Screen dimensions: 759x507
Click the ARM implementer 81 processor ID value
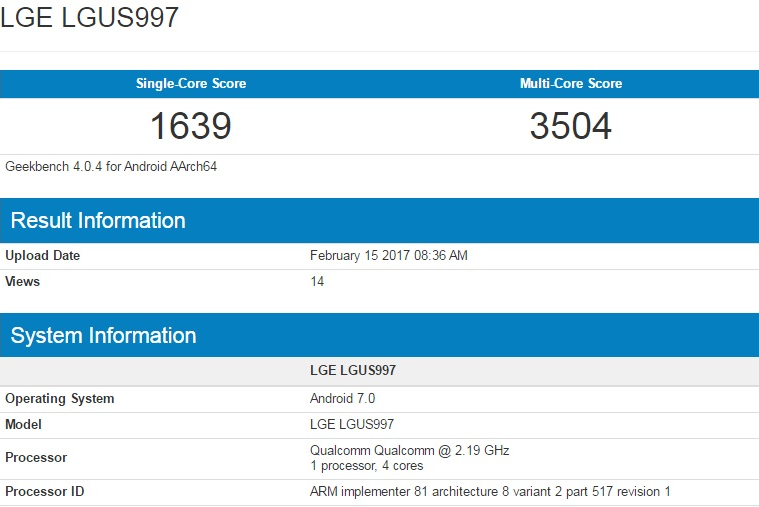pyautogui.click(x=490, y=492)
